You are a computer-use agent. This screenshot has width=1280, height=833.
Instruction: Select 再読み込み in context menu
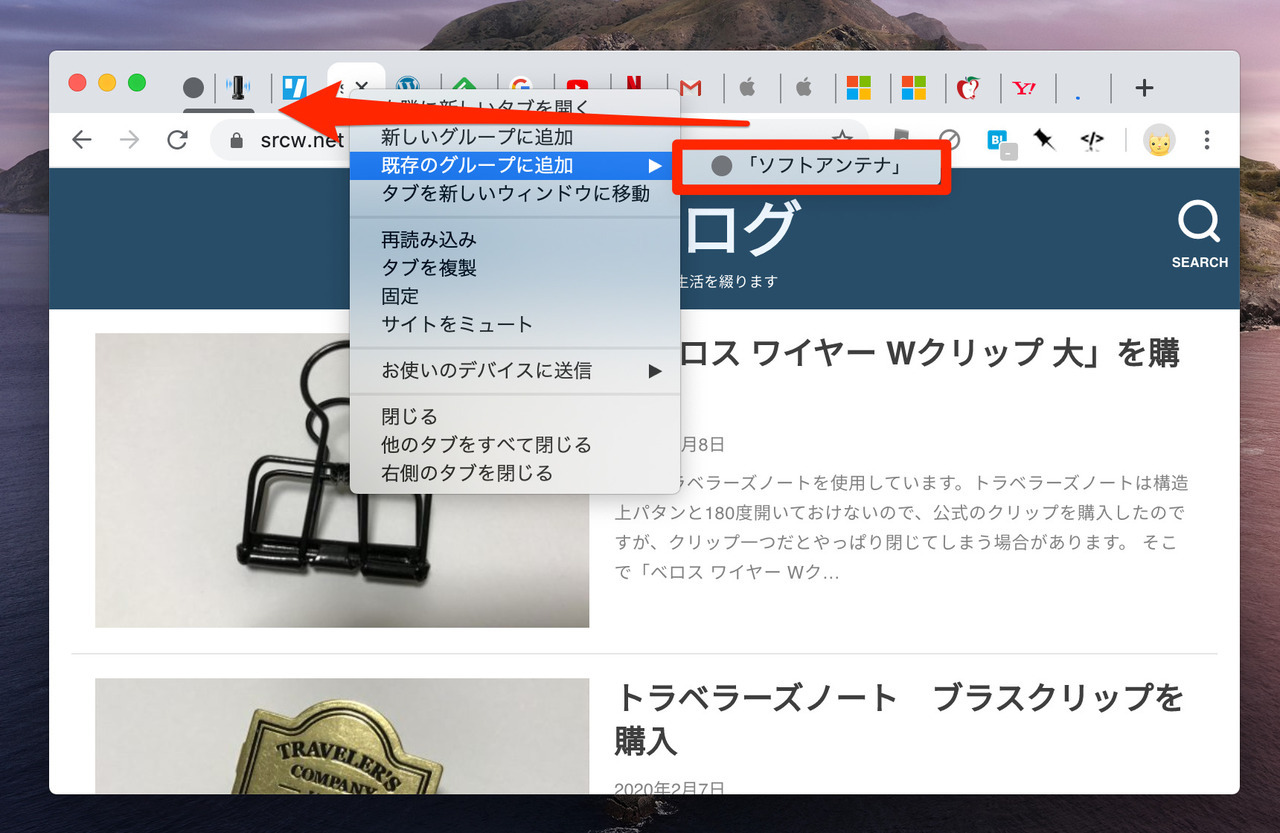(x=515, y=240)
